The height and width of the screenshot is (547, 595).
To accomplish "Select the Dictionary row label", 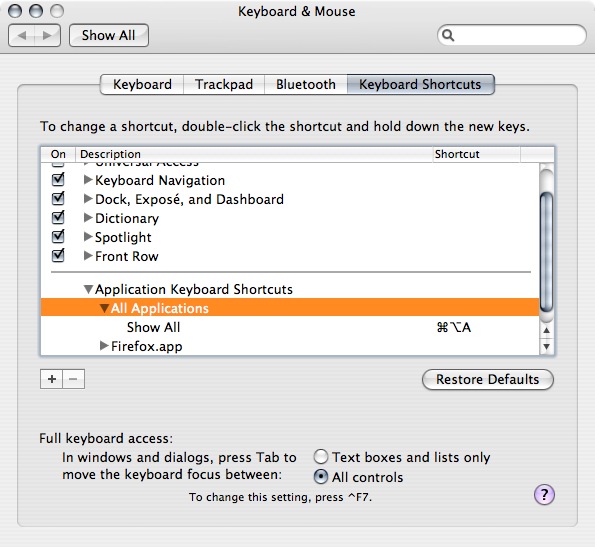I will point(127,218).
